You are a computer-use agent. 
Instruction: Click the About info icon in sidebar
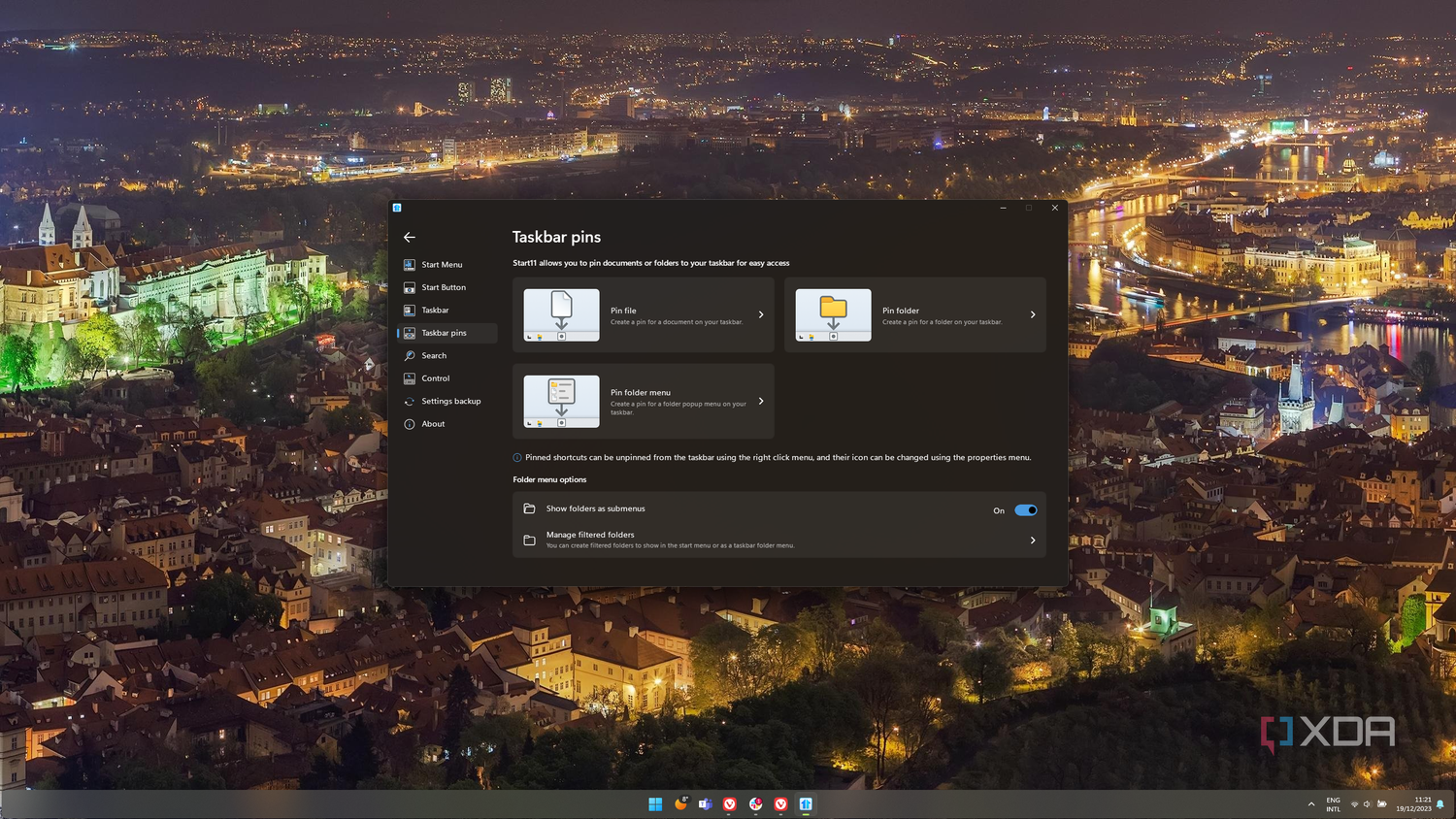point(410,424)
